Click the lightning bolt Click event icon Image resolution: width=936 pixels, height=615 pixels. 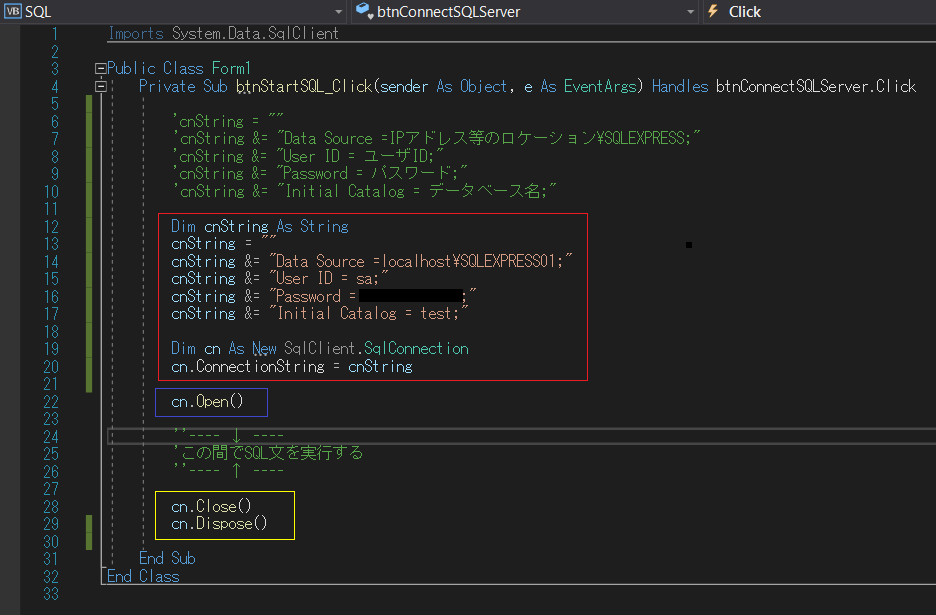[x=712, y=12]
